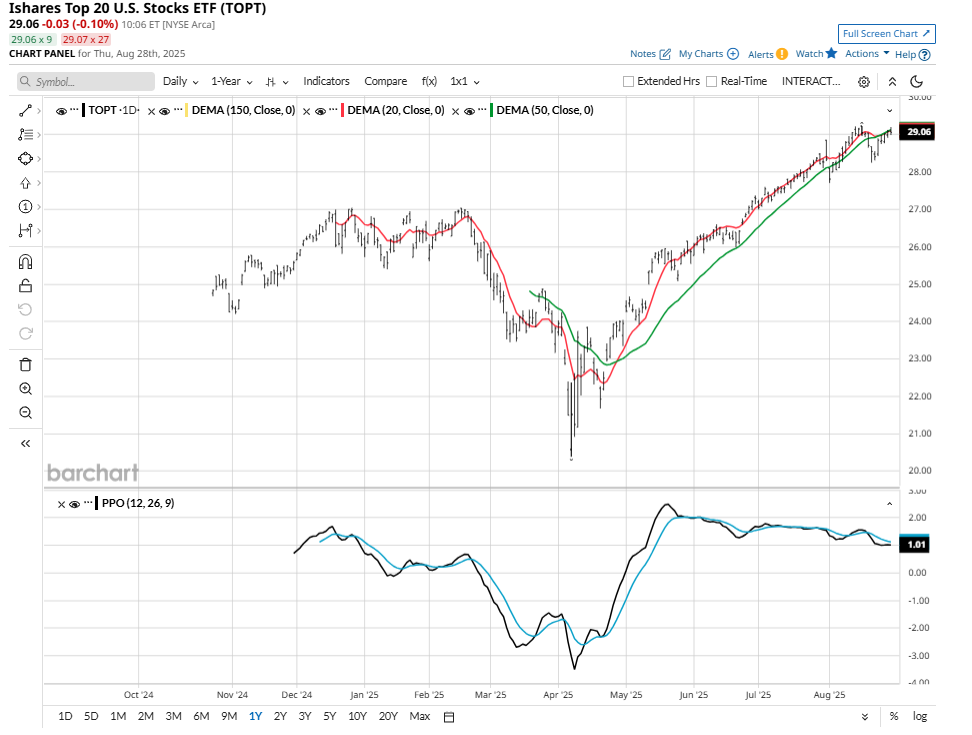Open Alerts link
972x735 pixels.
767,54
